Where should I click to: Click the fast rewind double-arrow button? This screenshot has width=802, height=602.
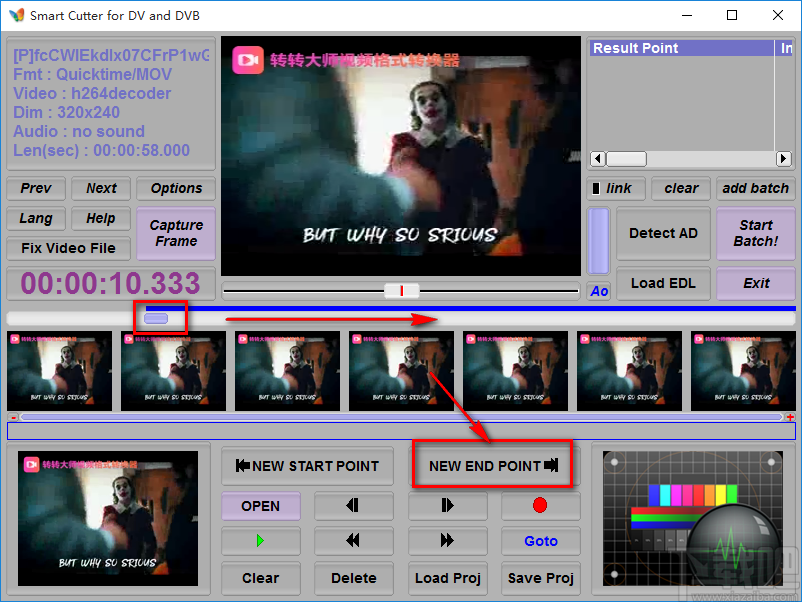[353, 541]
